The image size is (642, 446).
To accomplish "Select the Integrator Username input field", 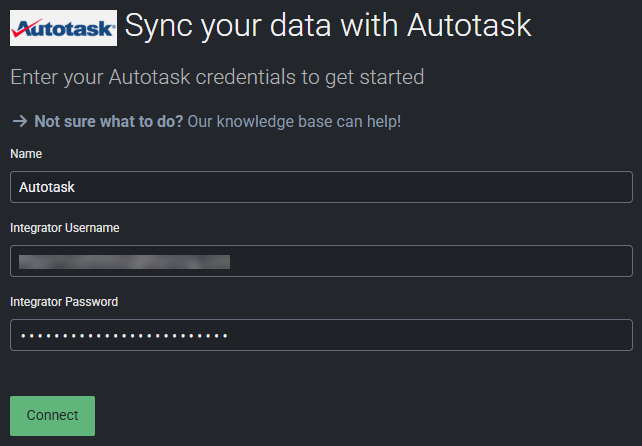I will [321, 261].
